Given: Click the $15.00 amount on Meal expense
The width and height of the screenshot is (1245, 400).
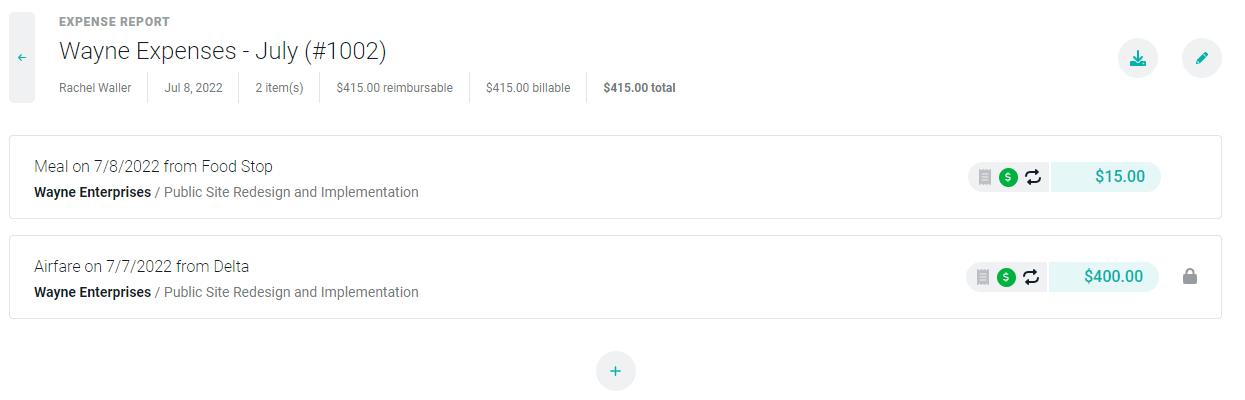Looking at the screenshot, I should click(1119, 177).
